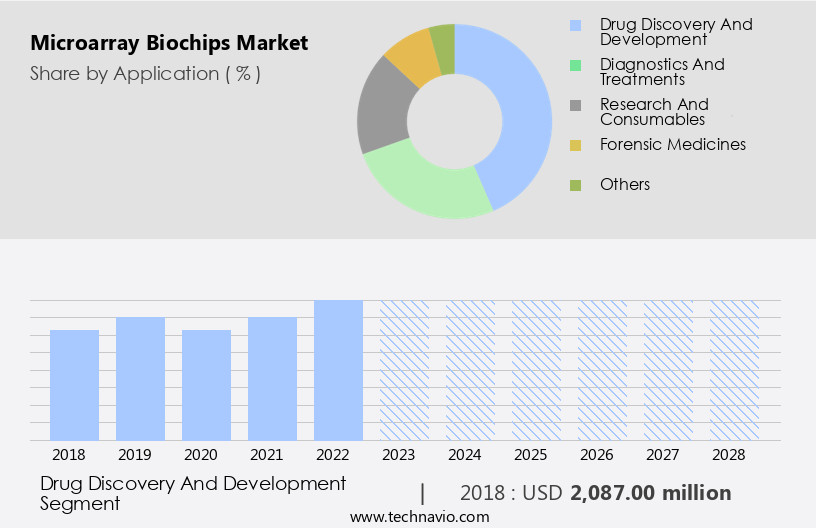This screenshot has height=528, width=816.
Task: Click the yellow Forensic Medicines legend swatch
Action: pos(575,145)
